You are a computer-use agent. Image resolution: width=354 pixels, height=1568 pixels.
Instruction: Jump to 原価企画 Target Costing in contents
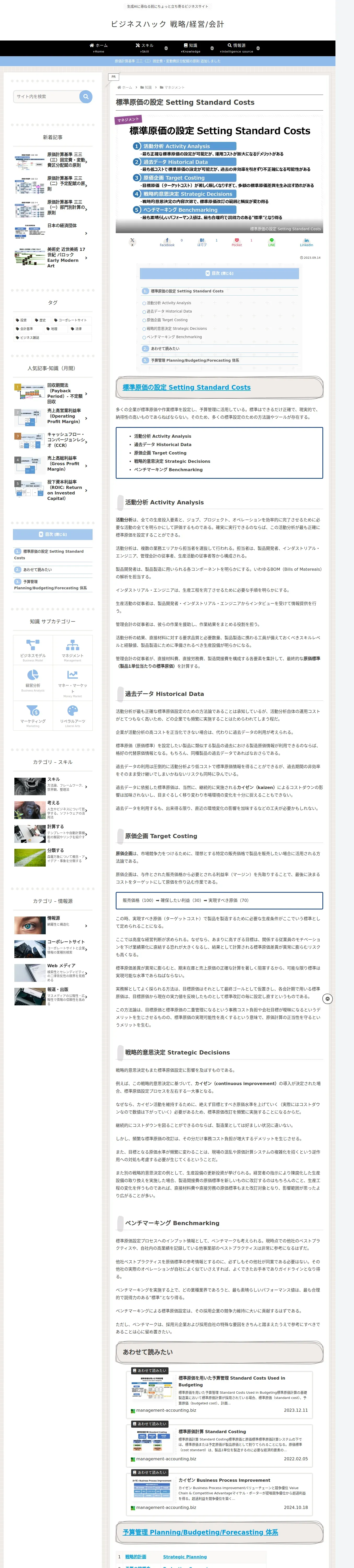pos(167,320)
